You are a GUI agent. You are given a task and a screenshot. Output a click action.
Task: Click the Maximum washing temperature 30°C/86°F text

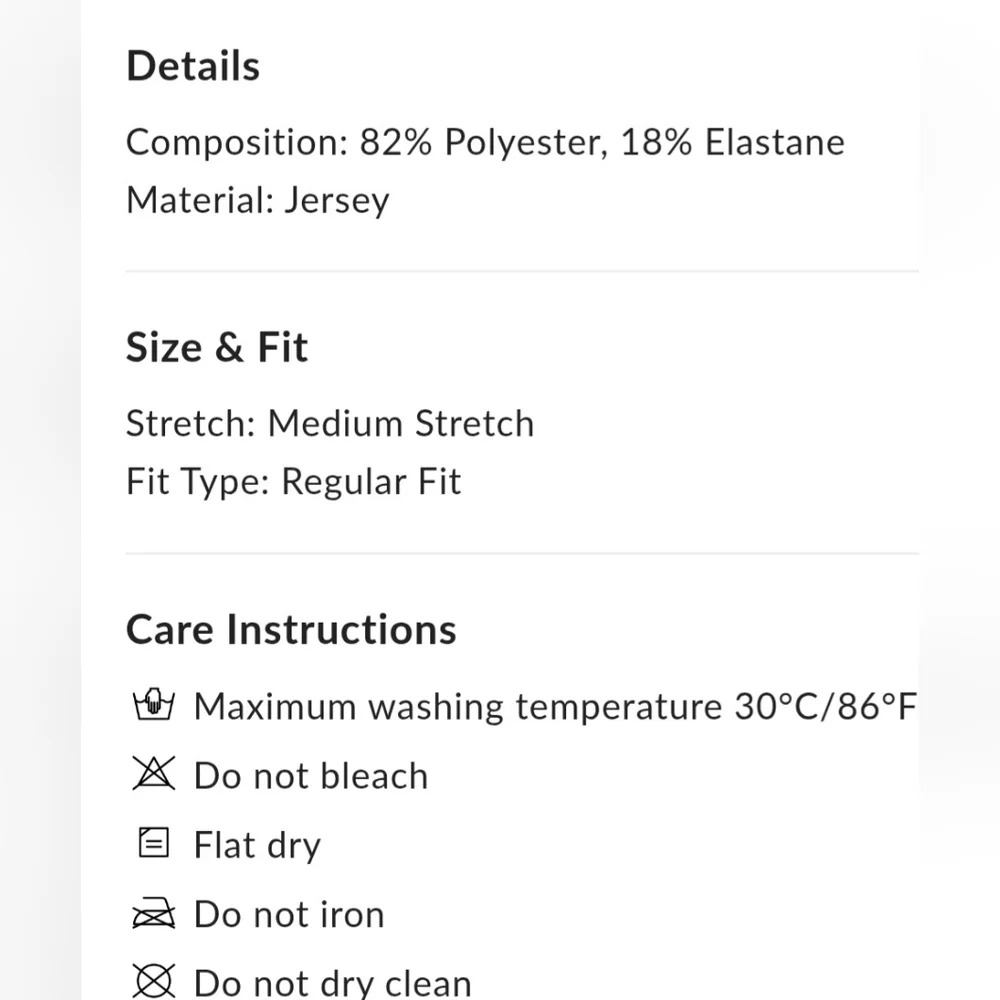[x=555, y=706]
